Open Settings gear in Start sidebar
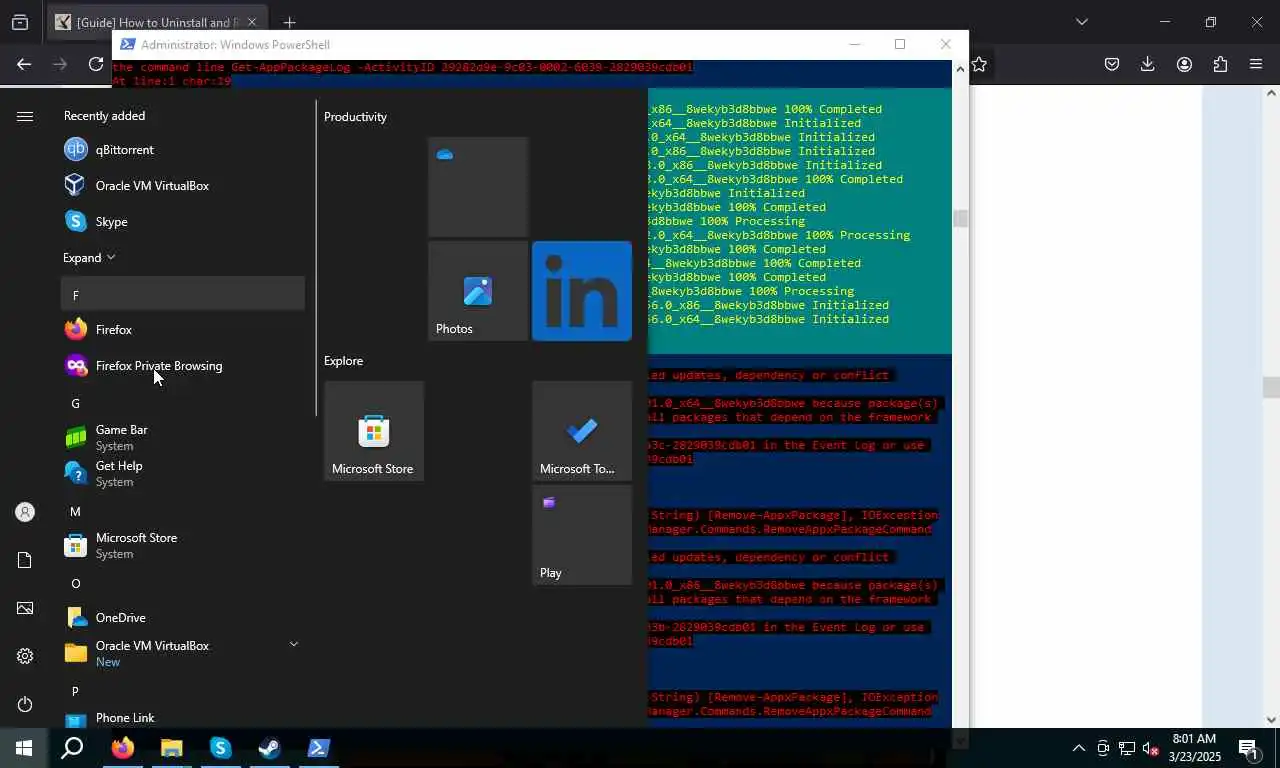Screen dimensions: 1280x768 point(25,656)
